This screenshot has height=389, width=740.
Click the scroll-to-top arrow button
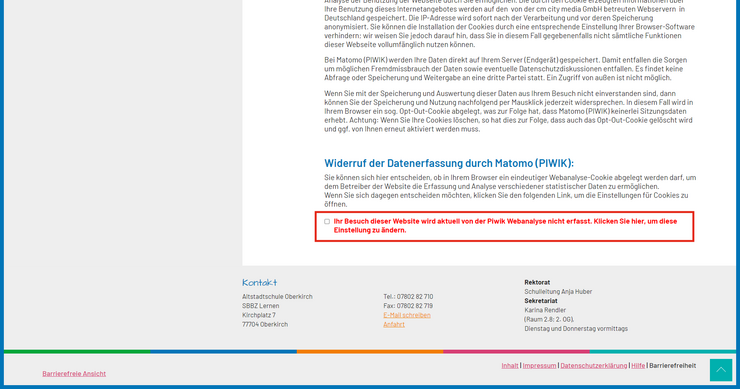pyautogui.click(x=721, y=370)
